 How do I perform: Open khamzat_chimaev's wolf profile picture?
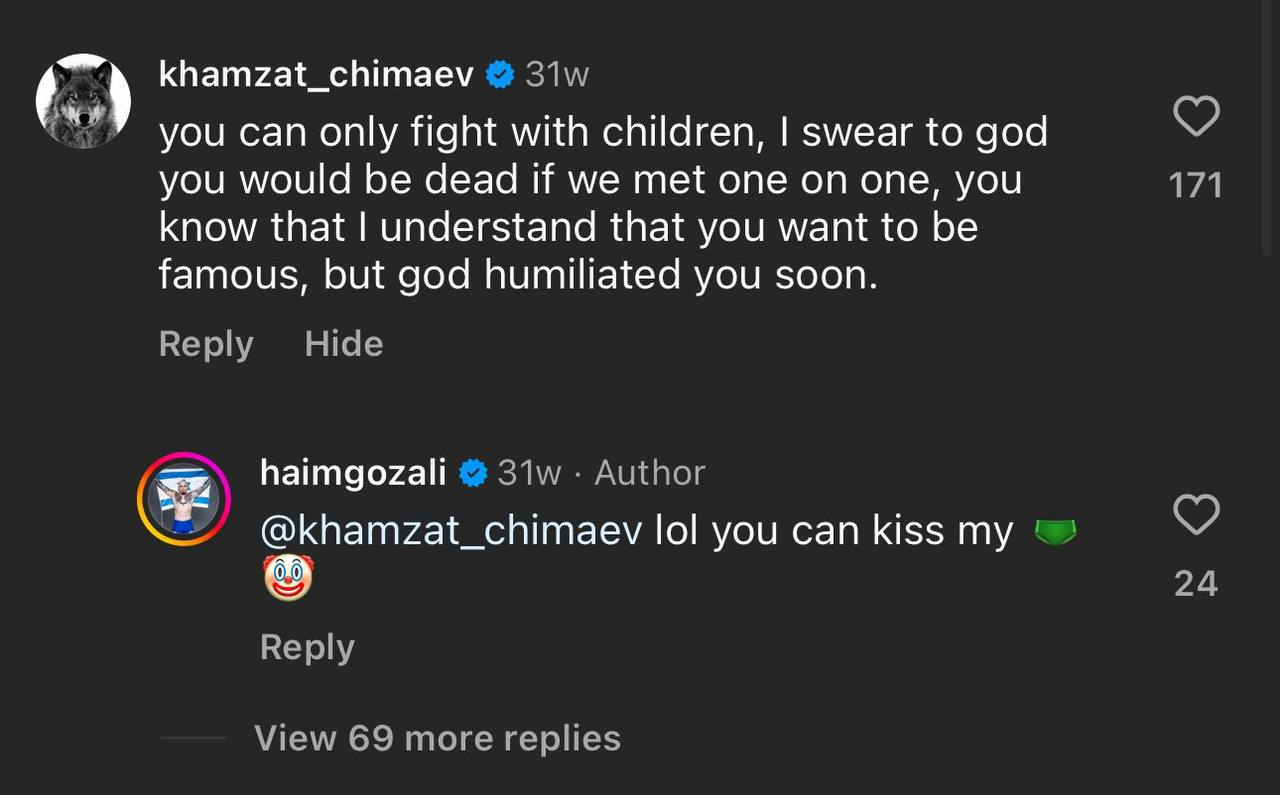pyautogui.click(x=83, y=101)
